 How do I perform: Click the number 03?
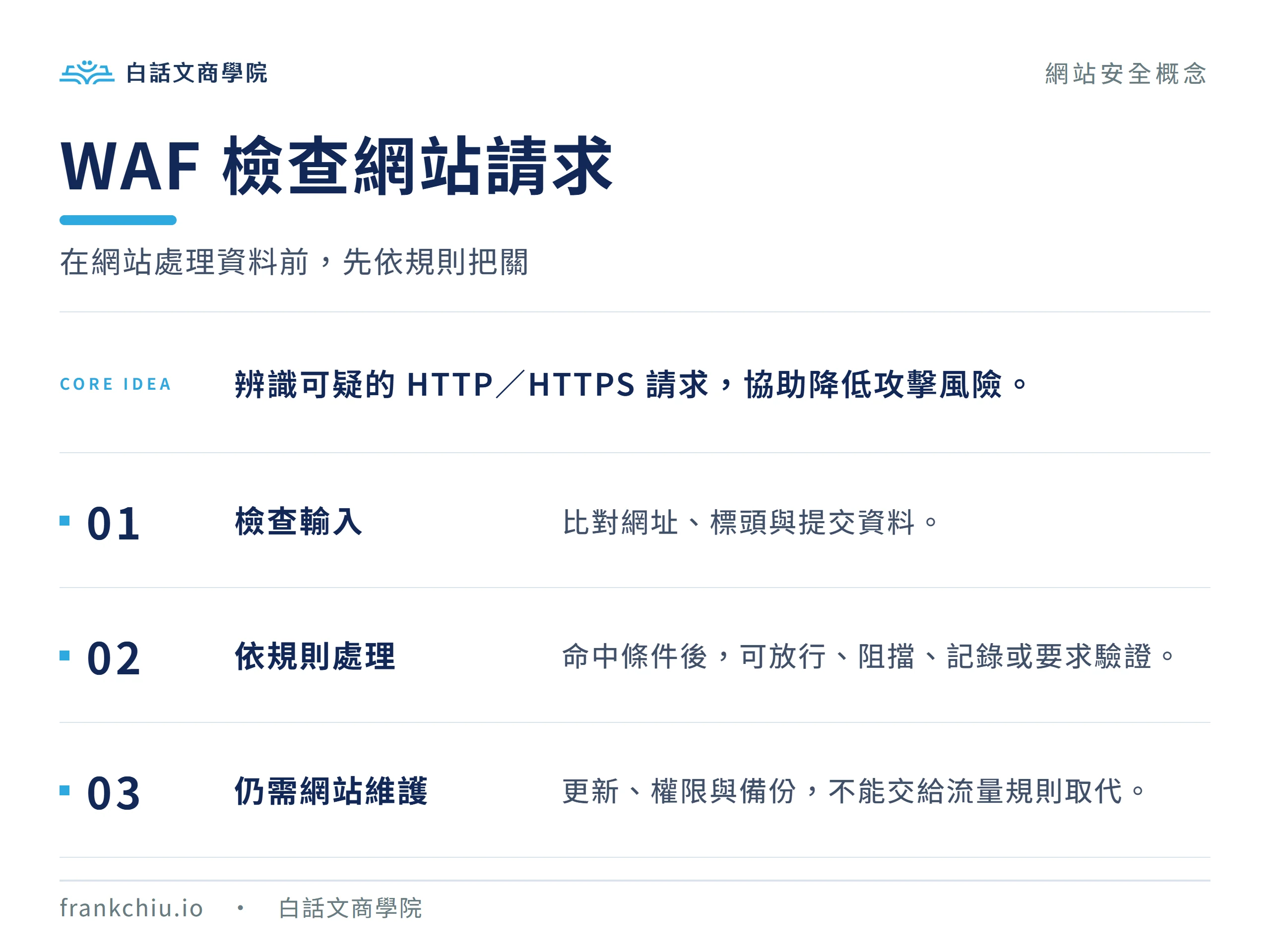(113, 793)
